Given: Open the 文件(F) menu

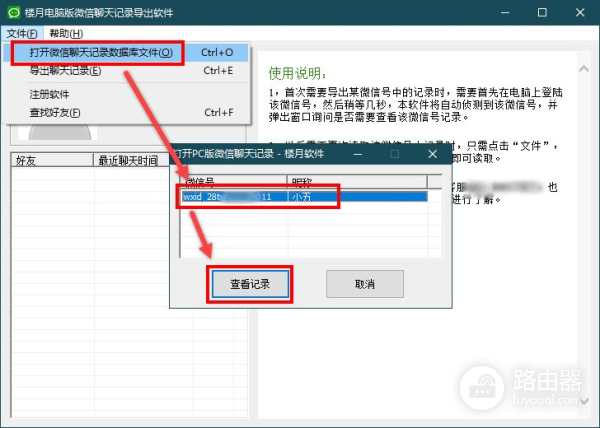Looking at the screenshot, I should 22,34.
